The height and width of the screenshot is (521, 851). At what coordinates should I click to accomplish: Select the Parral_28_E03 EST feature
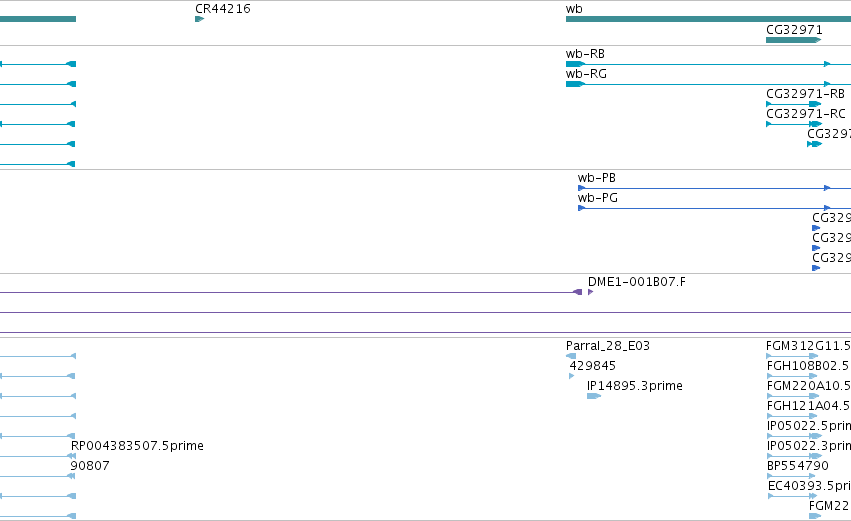click(571, 356)
